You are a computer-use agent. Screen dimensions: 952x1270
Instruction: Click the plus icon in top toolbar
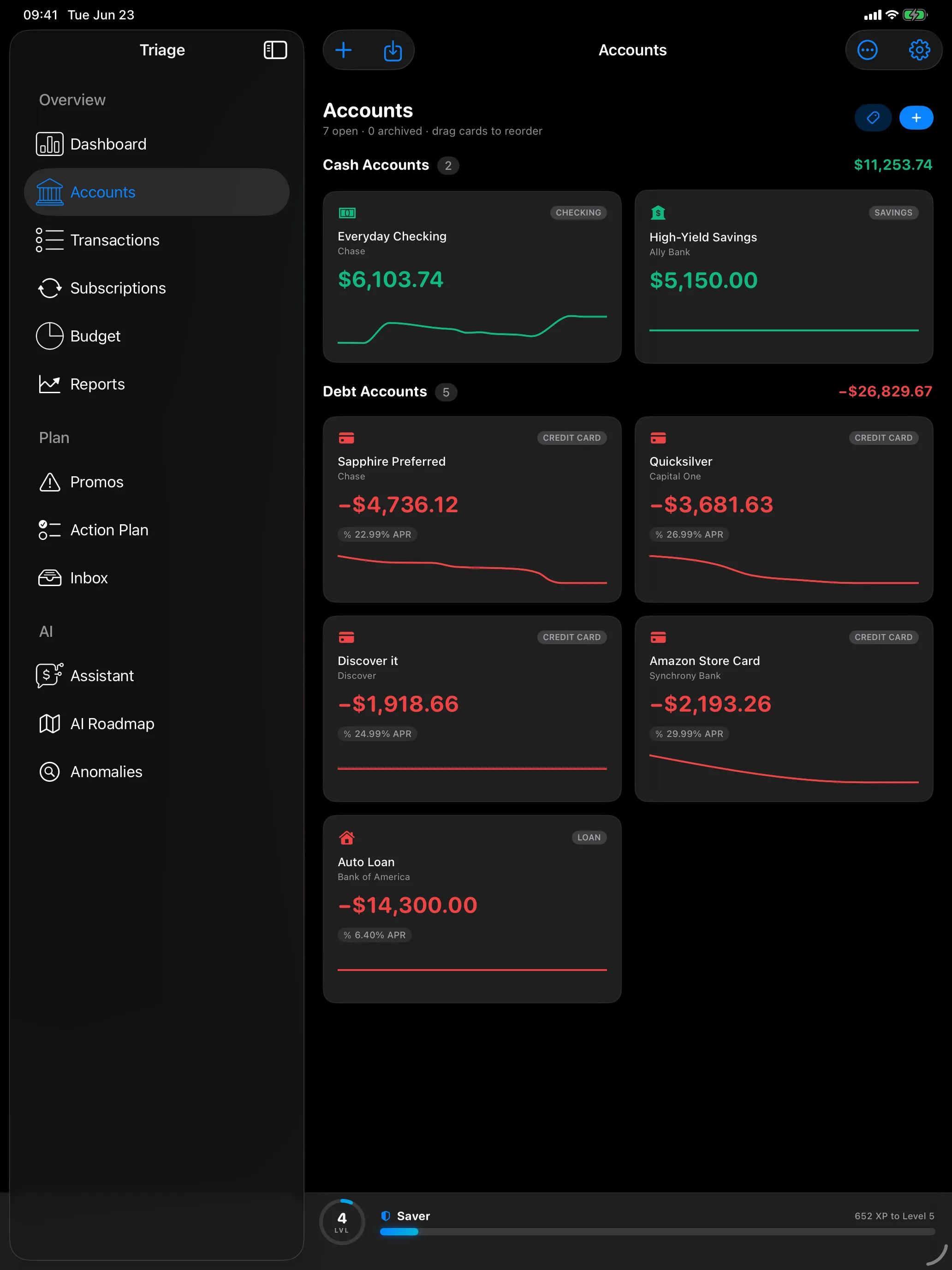343,50
